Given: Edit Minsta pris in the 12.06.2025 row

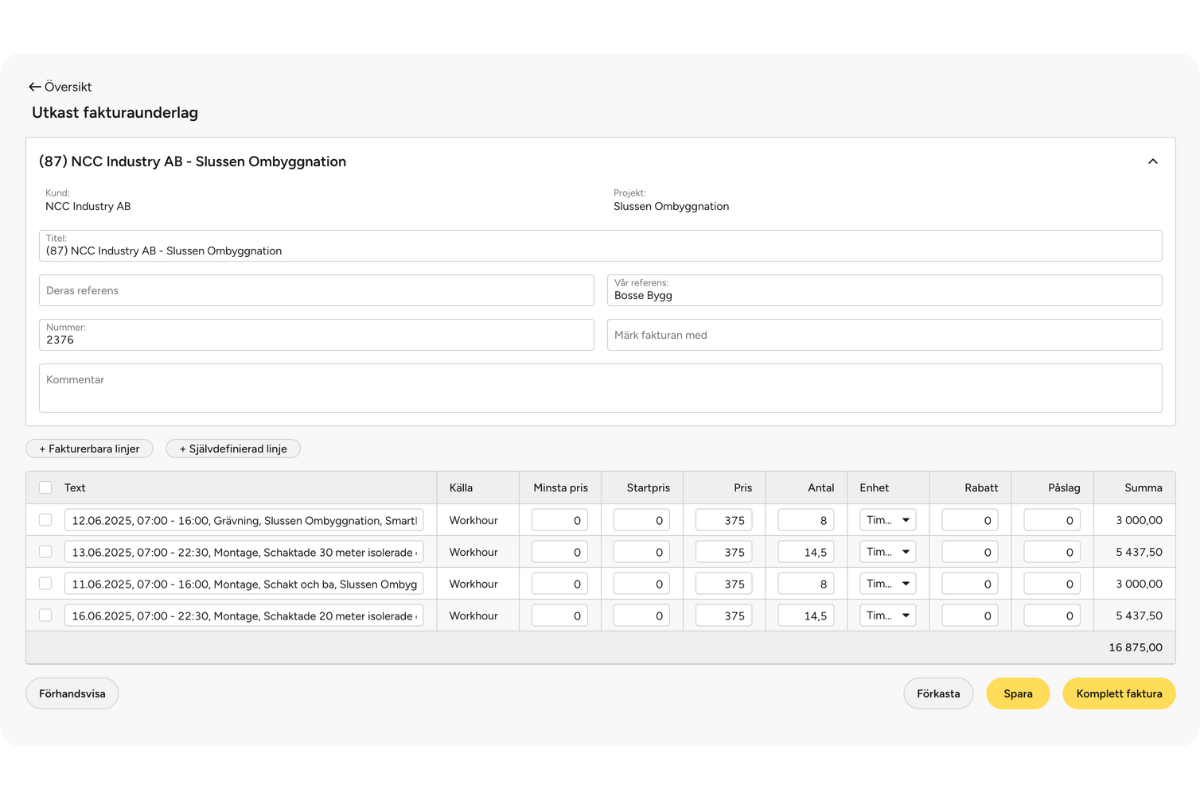Looking at the screenshot, I should click(x=560, y=520).
